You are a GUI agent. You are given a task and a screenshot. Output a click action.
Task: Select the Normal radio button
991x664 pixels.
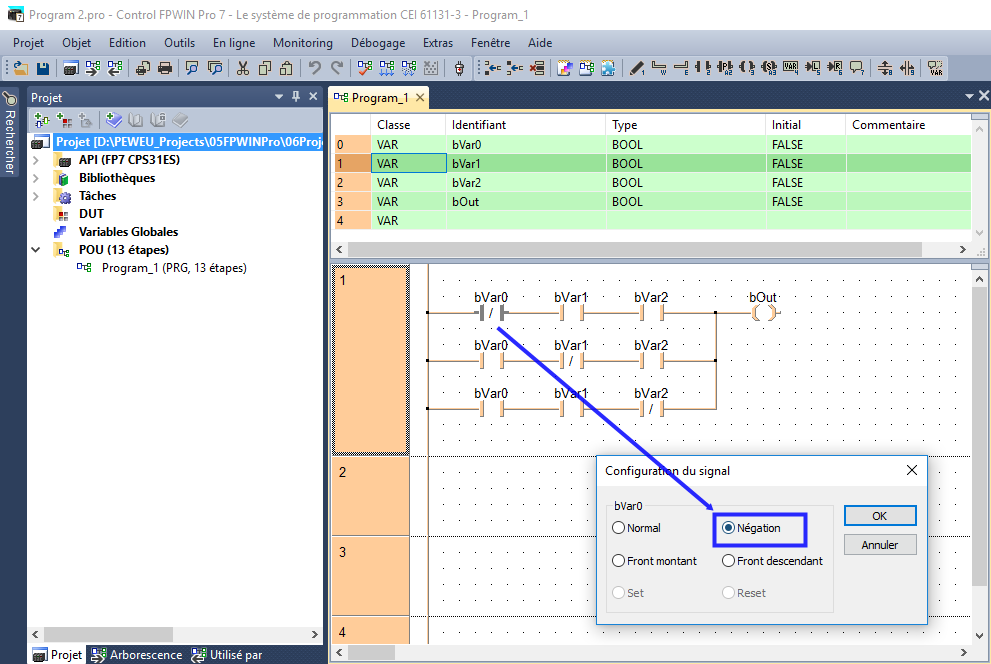coord(619,528)
